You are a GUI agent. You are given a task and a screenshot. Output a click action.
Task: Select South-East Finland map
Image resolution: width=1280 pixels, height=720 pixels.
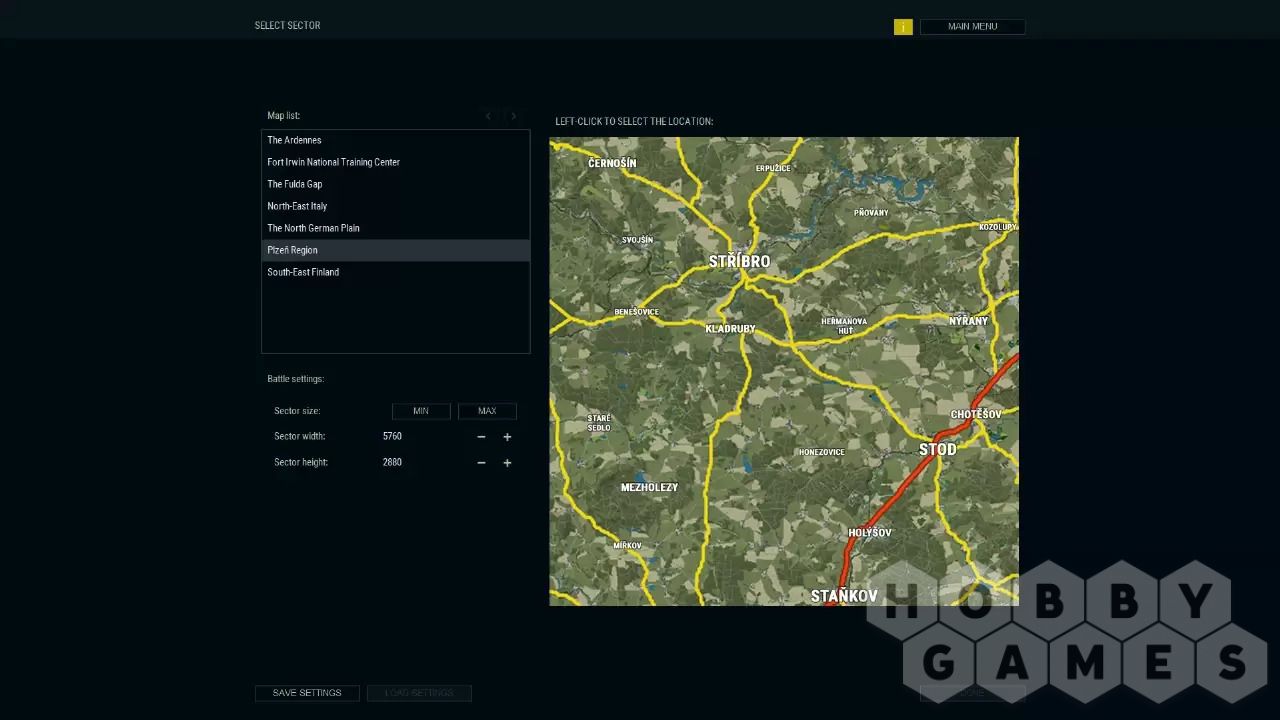point(396,272)
